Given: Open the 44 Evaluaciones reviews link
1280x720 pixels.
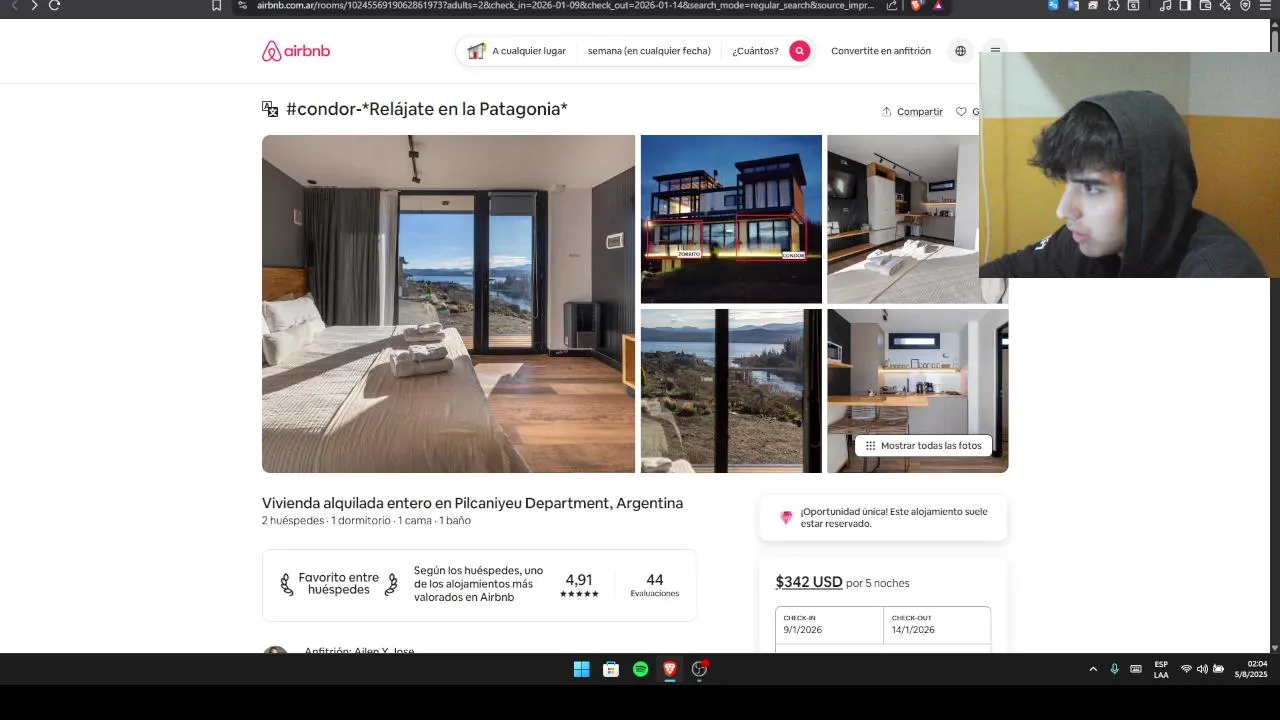Looking at the screenshot, I should (655, 586).
